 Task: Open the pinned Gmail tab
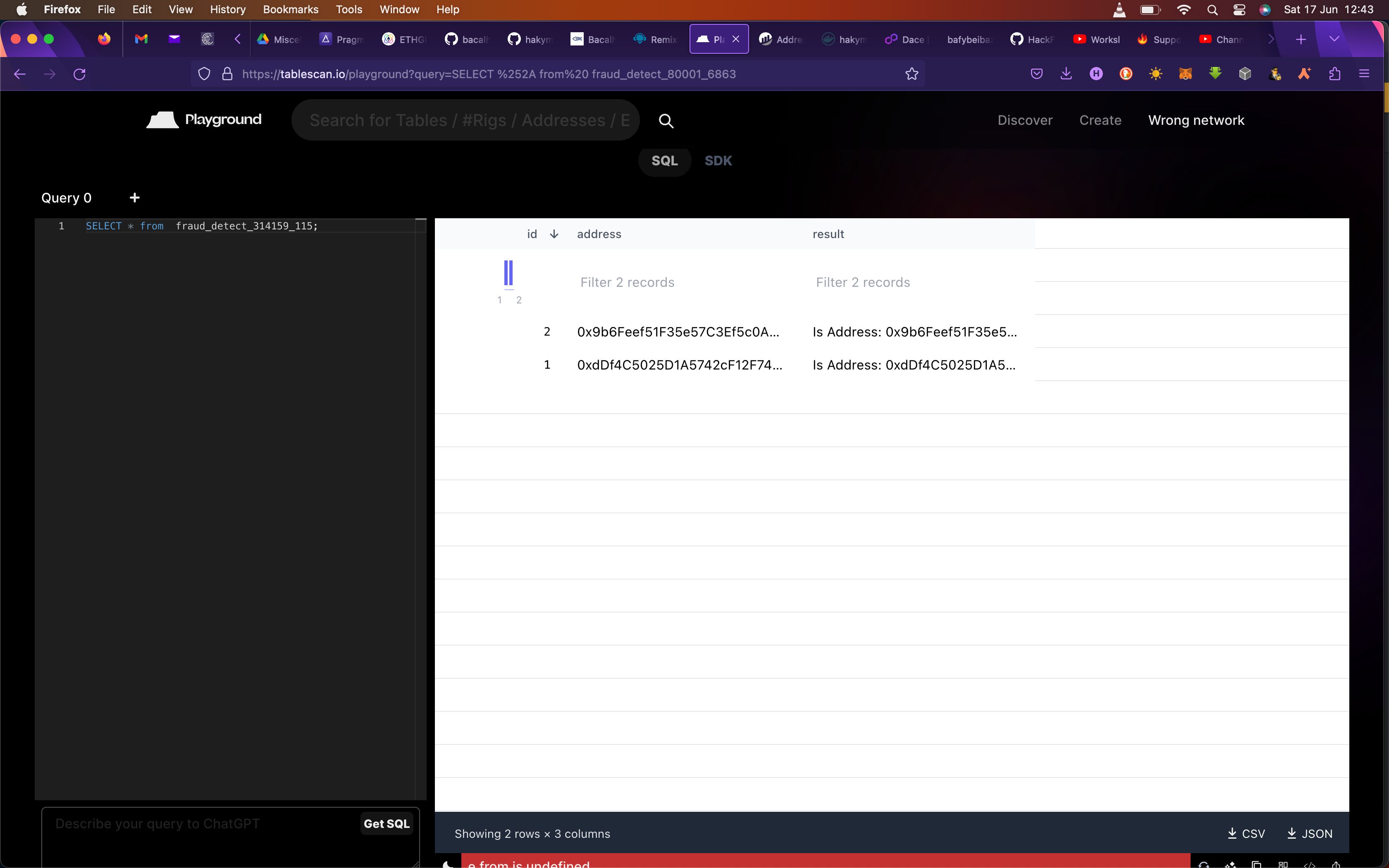click(x=141, y=39)
